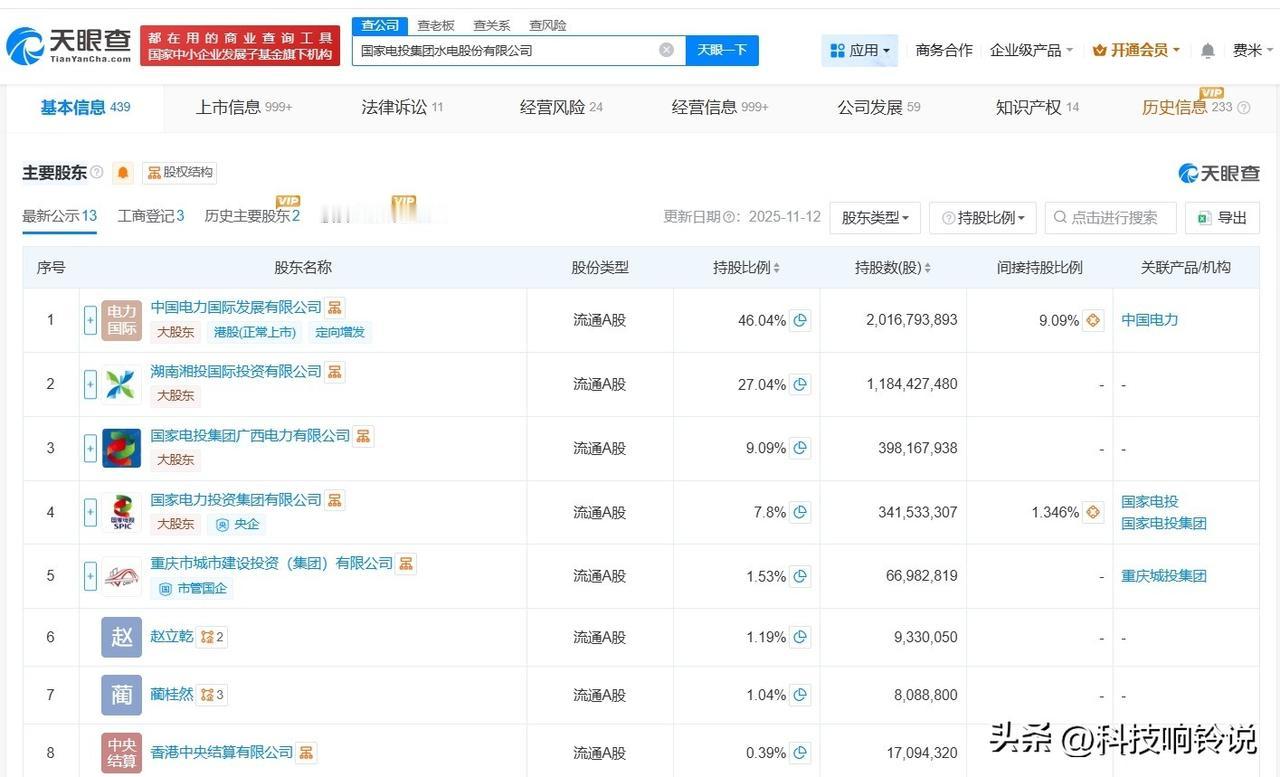Click the 天眼查 logo to go home
Screen dimensions: 1280x777
(69, 45)
